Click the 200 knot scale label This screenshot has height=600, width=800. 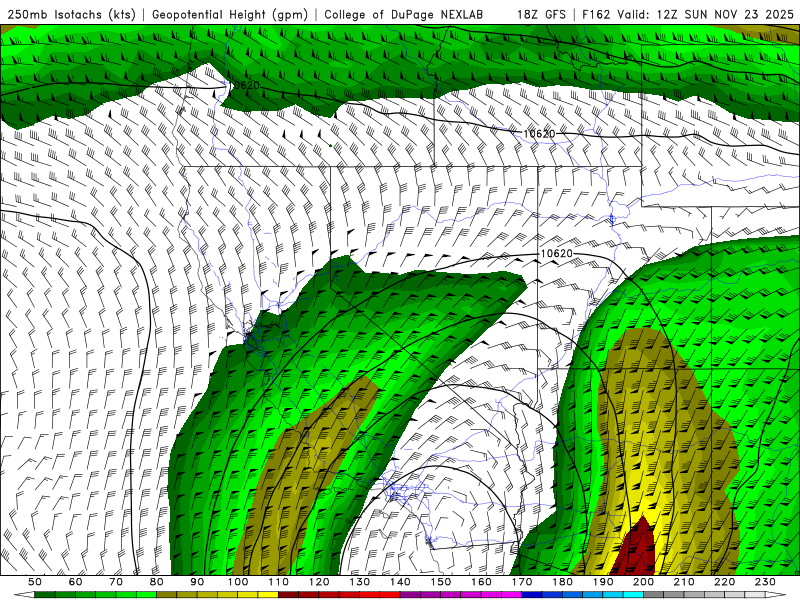click(x=644, y=582)
